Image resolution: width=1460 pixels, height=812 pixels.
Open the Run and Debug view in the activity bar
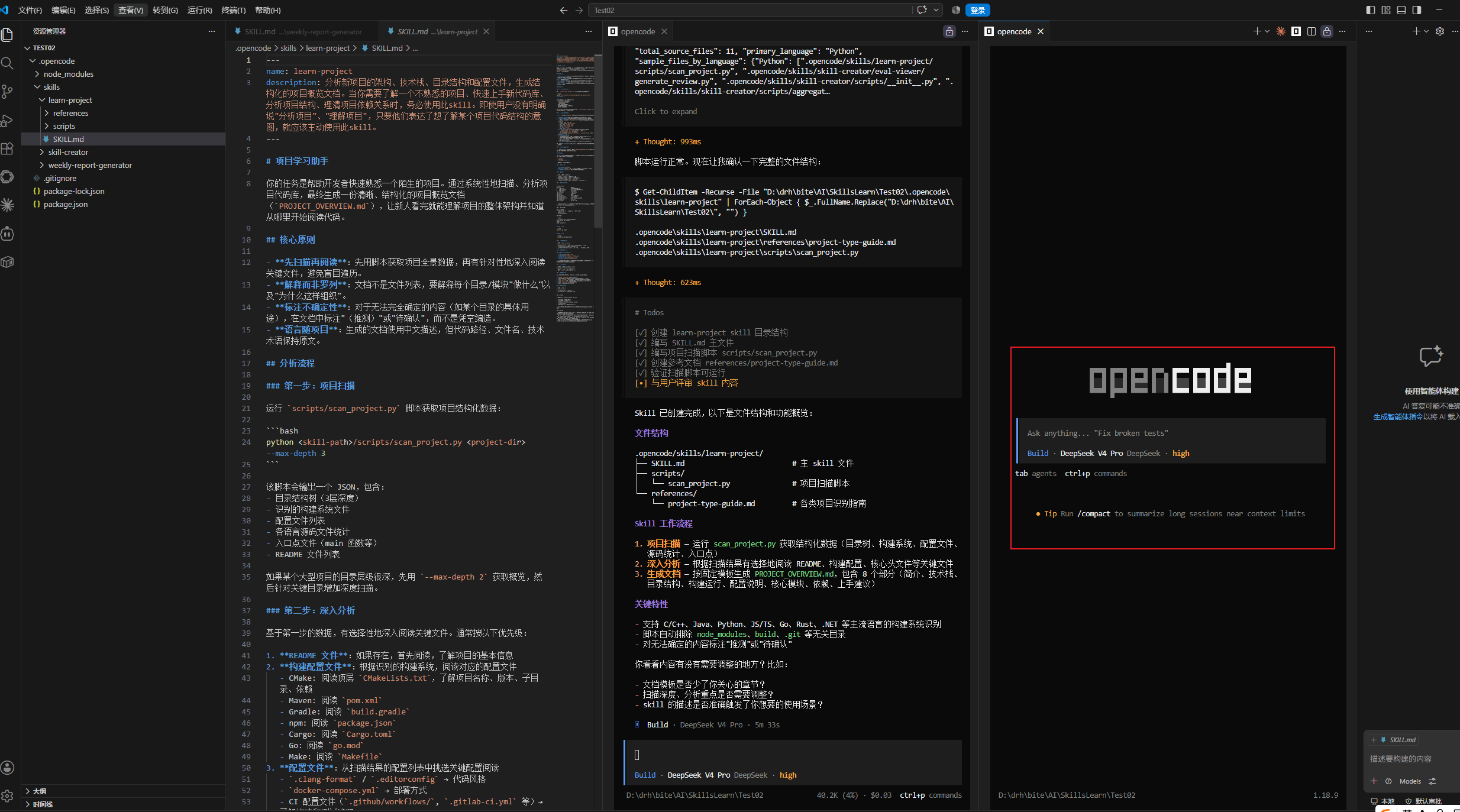pyautogui.click(x=7, y=120)
